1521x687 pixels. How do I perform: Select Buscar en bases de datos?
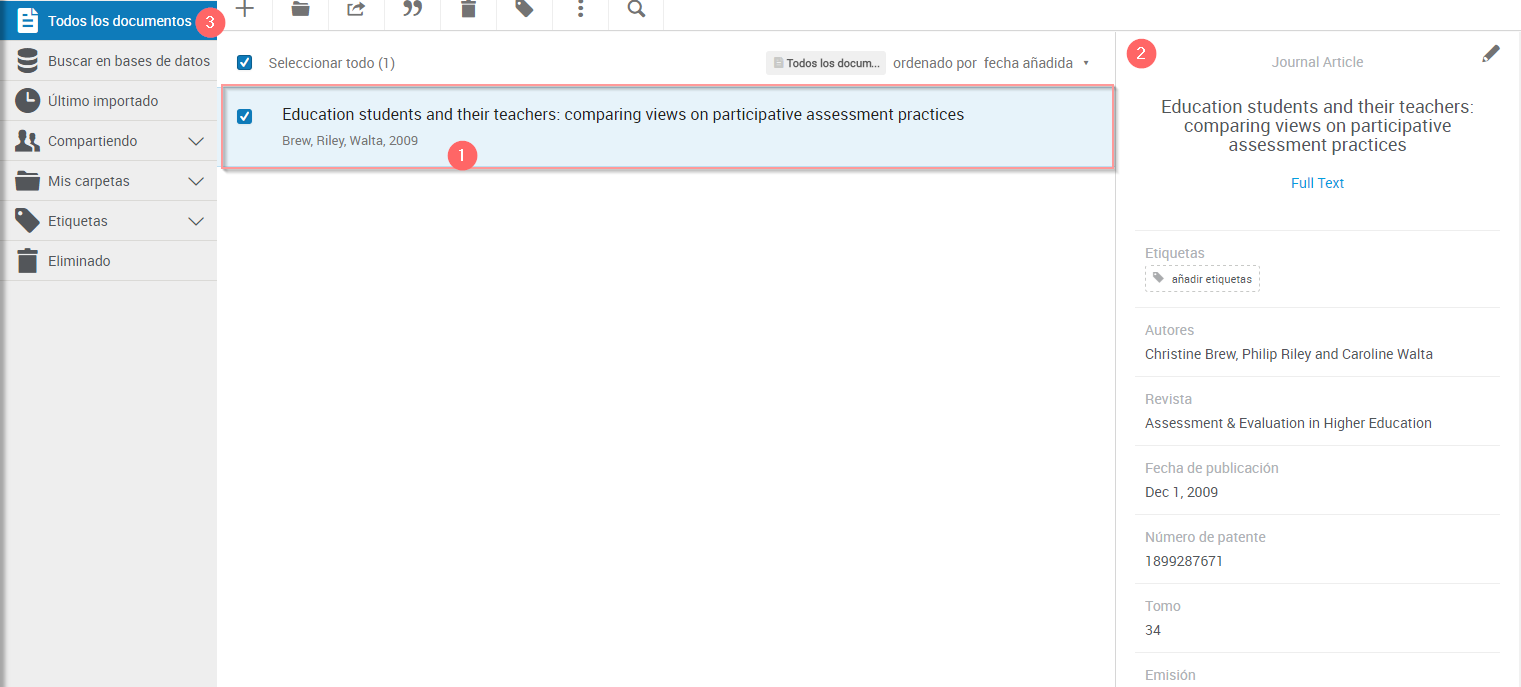pos(128,61)
